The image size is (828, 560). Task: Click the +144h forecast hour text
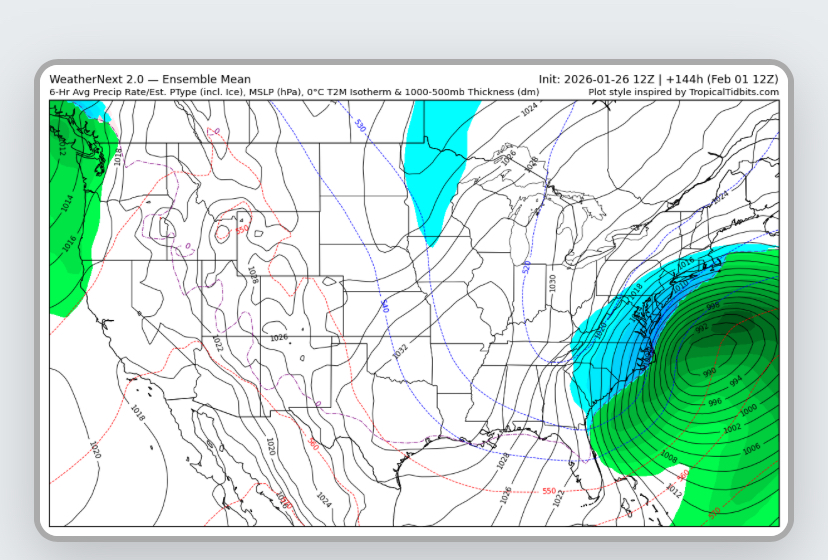tap(681, 79)
